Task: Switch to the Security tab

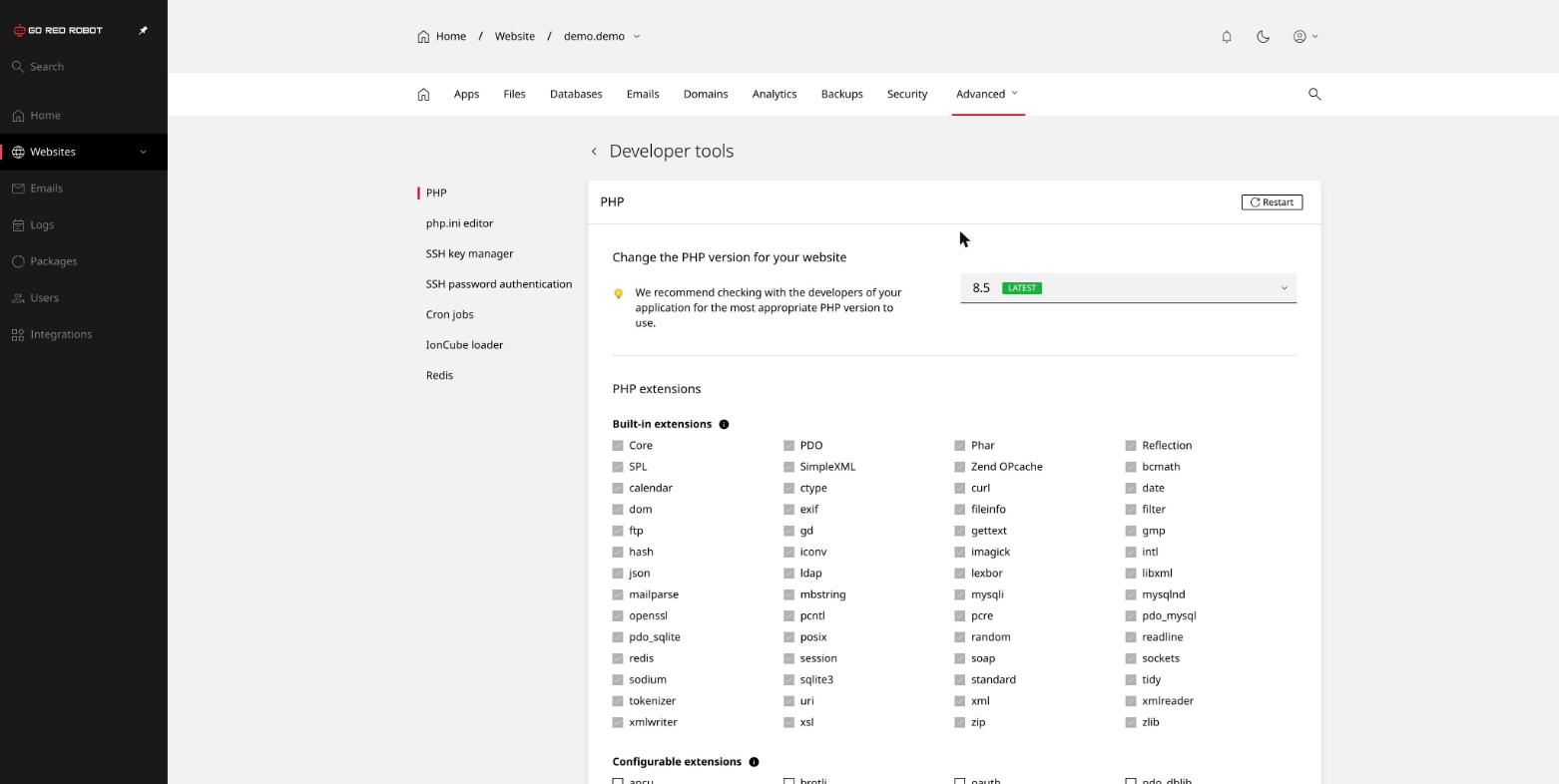Action: 907,94
